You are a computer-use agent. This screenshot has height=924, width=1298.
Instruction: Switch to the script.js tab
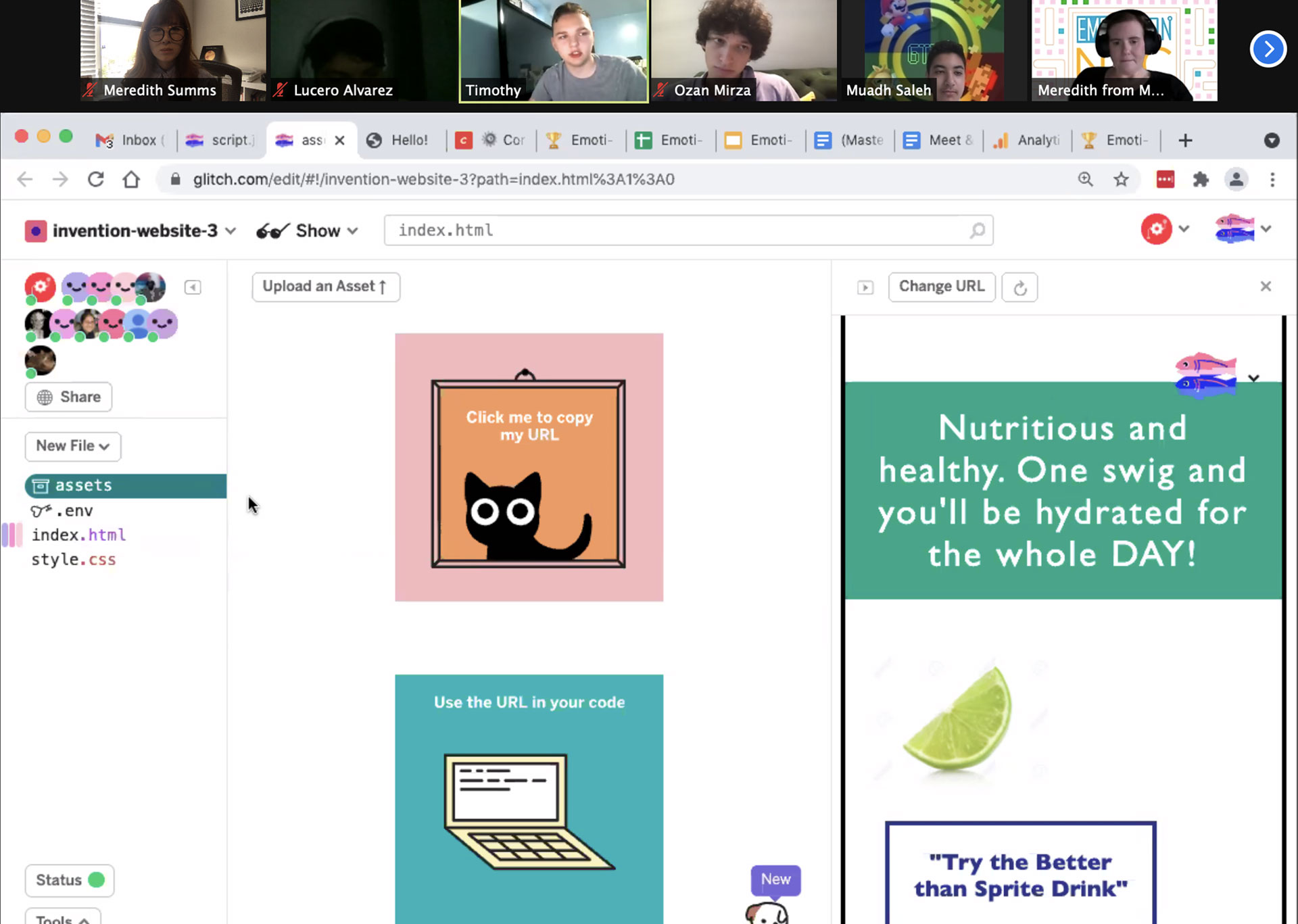click(x=220, y=140)
